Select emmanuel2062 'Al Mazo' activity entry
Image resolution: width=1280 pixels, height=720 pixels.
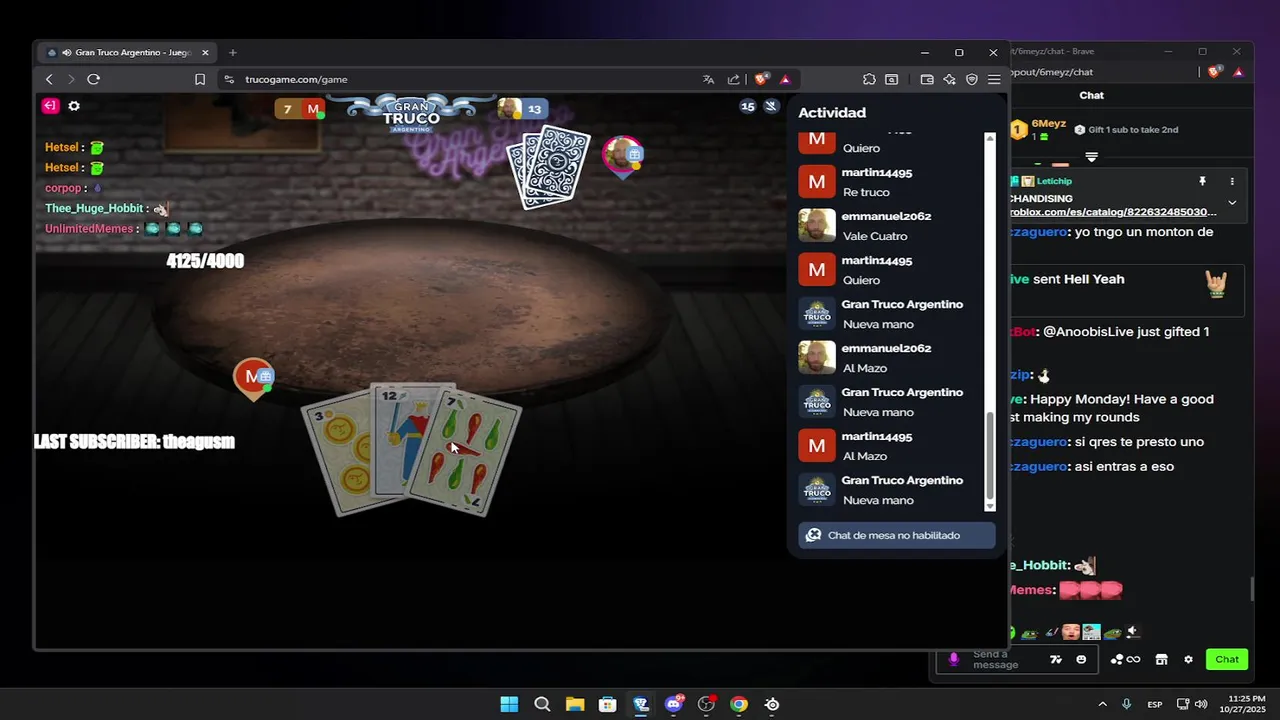coord(890,358)
